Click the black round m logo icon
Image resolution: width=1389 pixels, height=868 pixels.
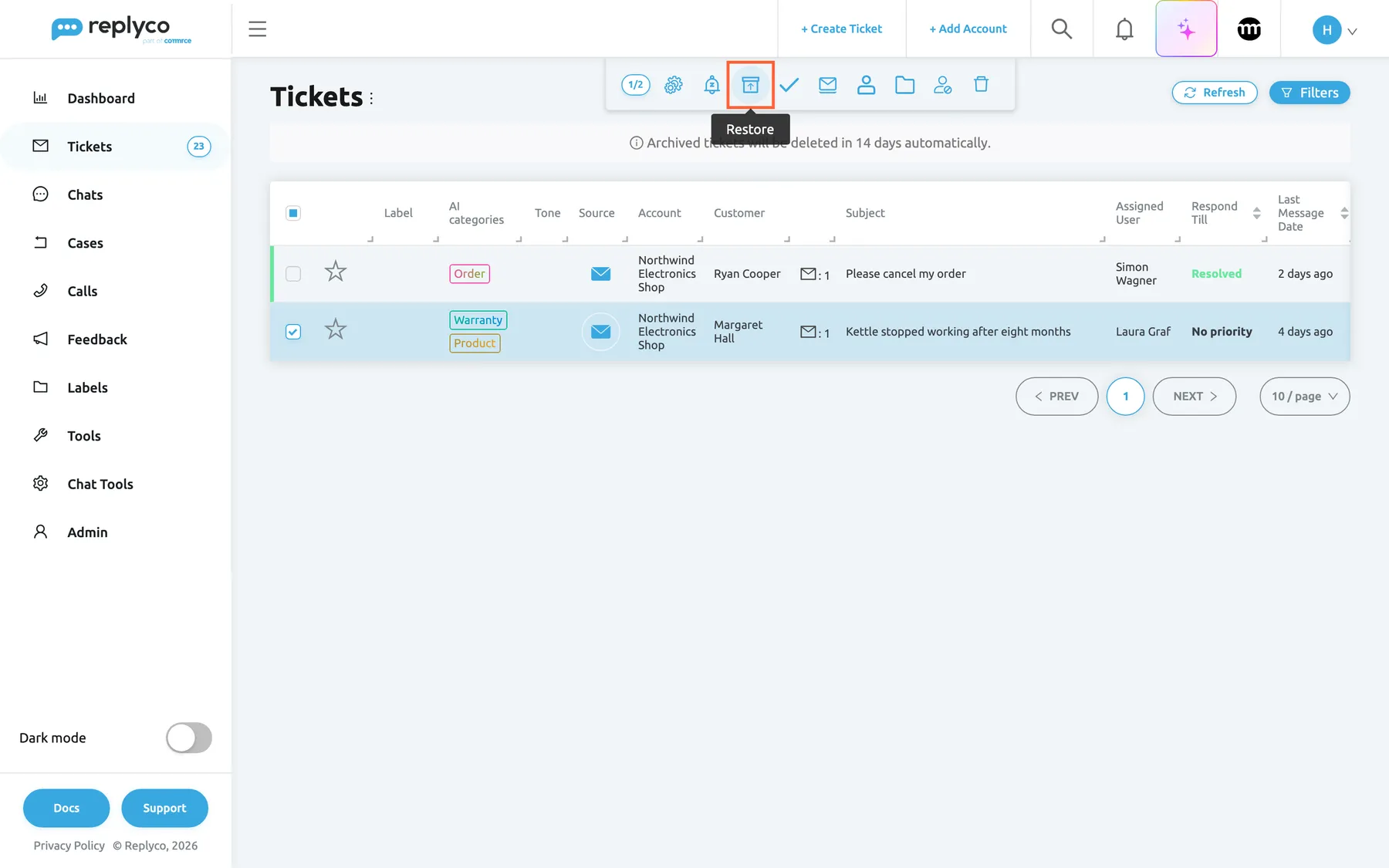pos(1249,29)
